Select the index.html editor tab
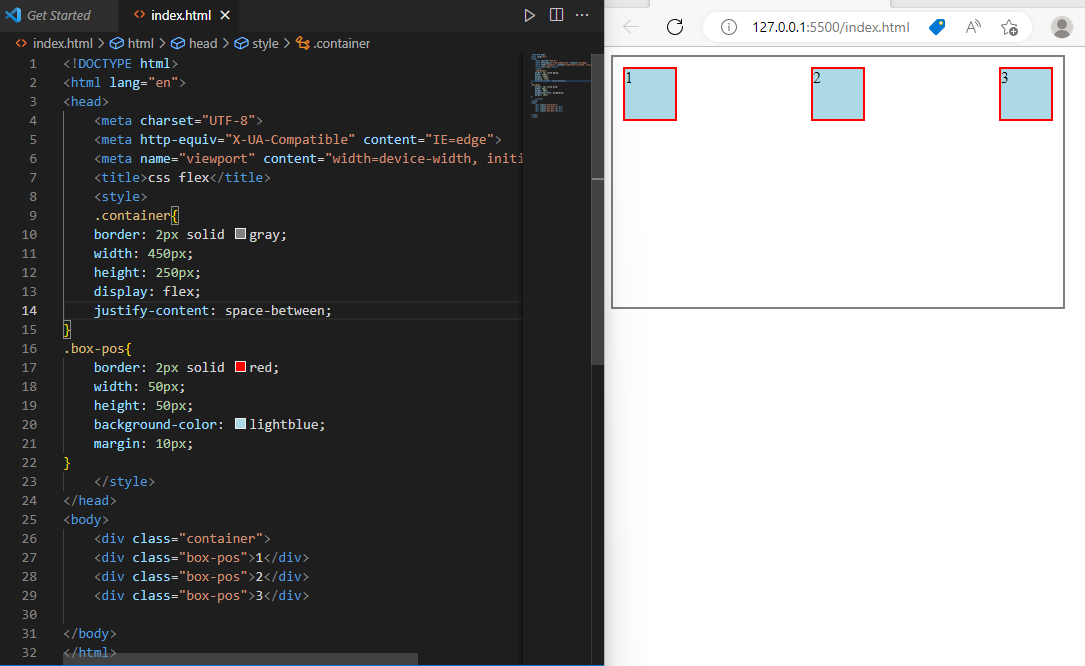The image size is (1085, 666). (x=181, y=15)
